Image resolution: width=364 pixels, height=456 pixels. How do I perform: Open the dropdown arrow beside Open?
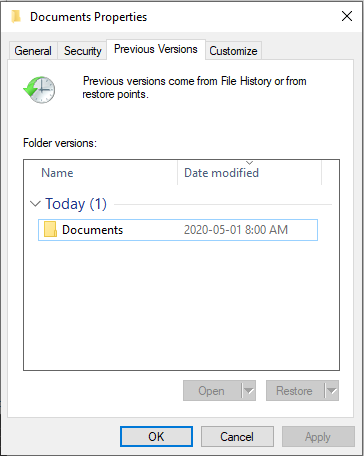coord(249,391)
